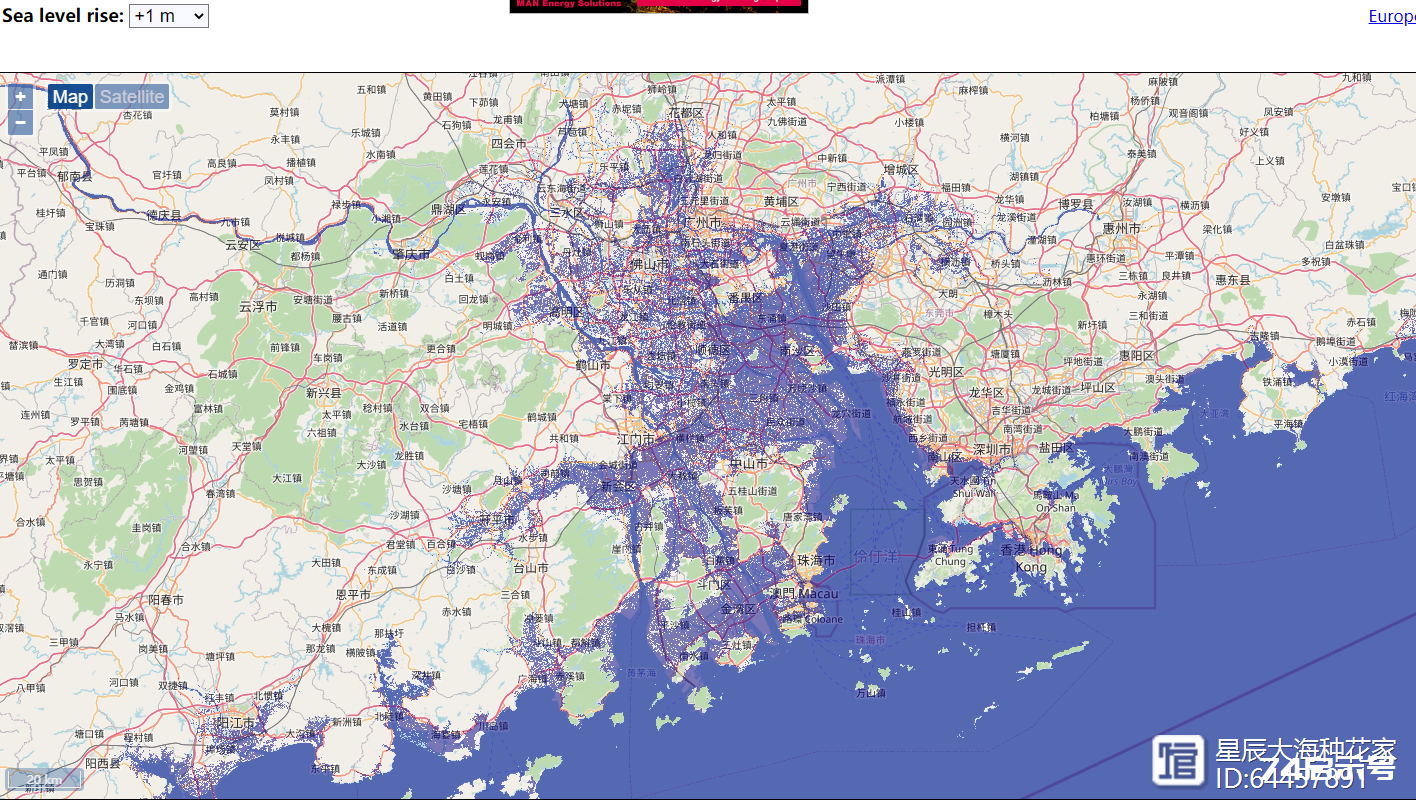Click the 光明区 district label
This screenshot has width=1416, height=800.
(945, 371)
